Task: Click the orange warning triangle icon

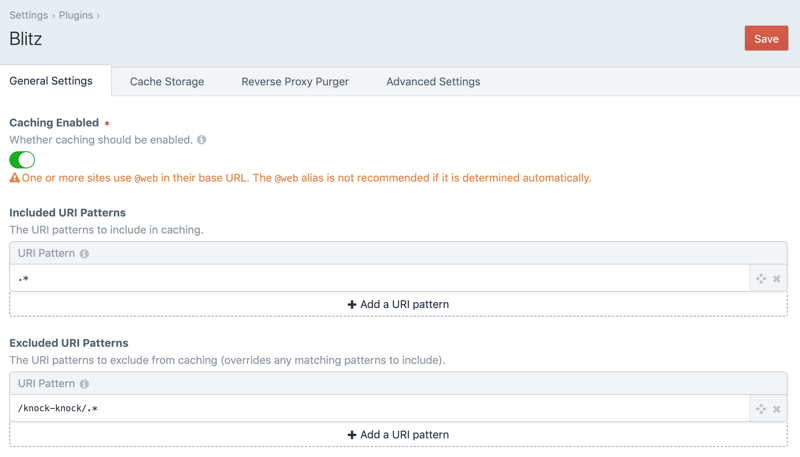Action: coord(15,178)
